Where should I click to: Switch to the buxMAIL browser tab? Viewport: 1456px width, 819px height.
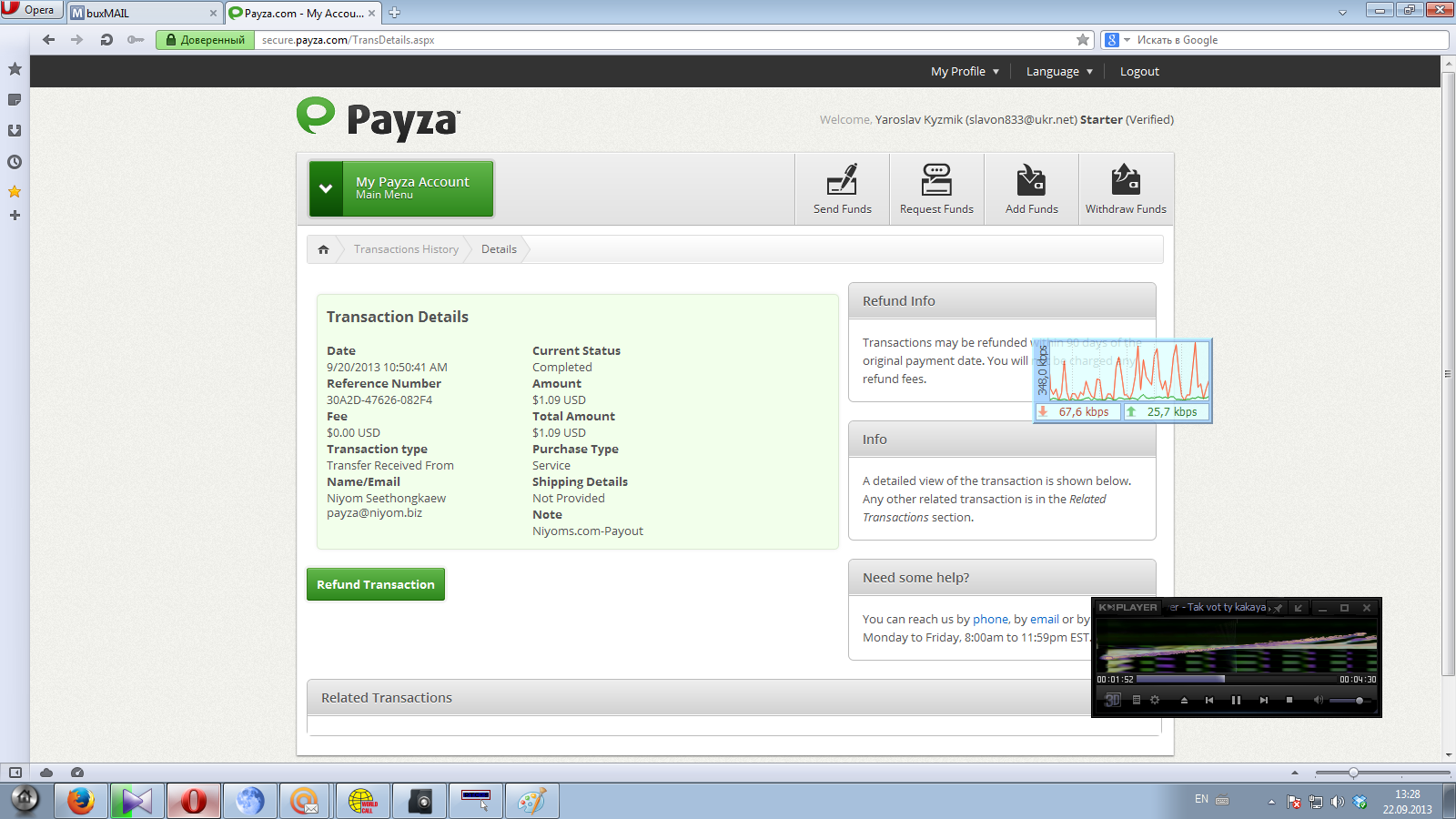(x=144, y=13)
